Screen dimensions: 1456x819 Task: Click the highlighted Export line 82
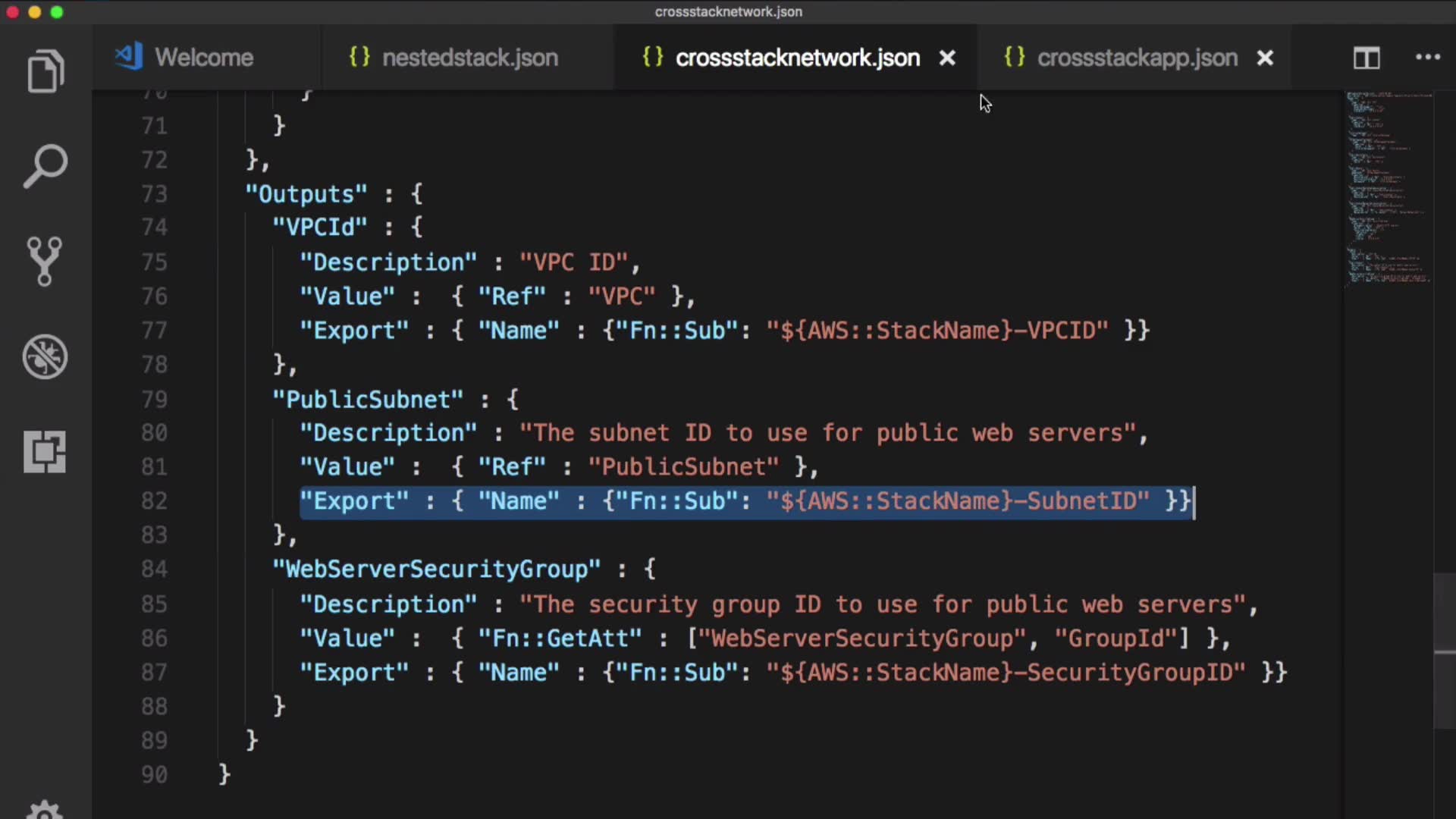746,501
